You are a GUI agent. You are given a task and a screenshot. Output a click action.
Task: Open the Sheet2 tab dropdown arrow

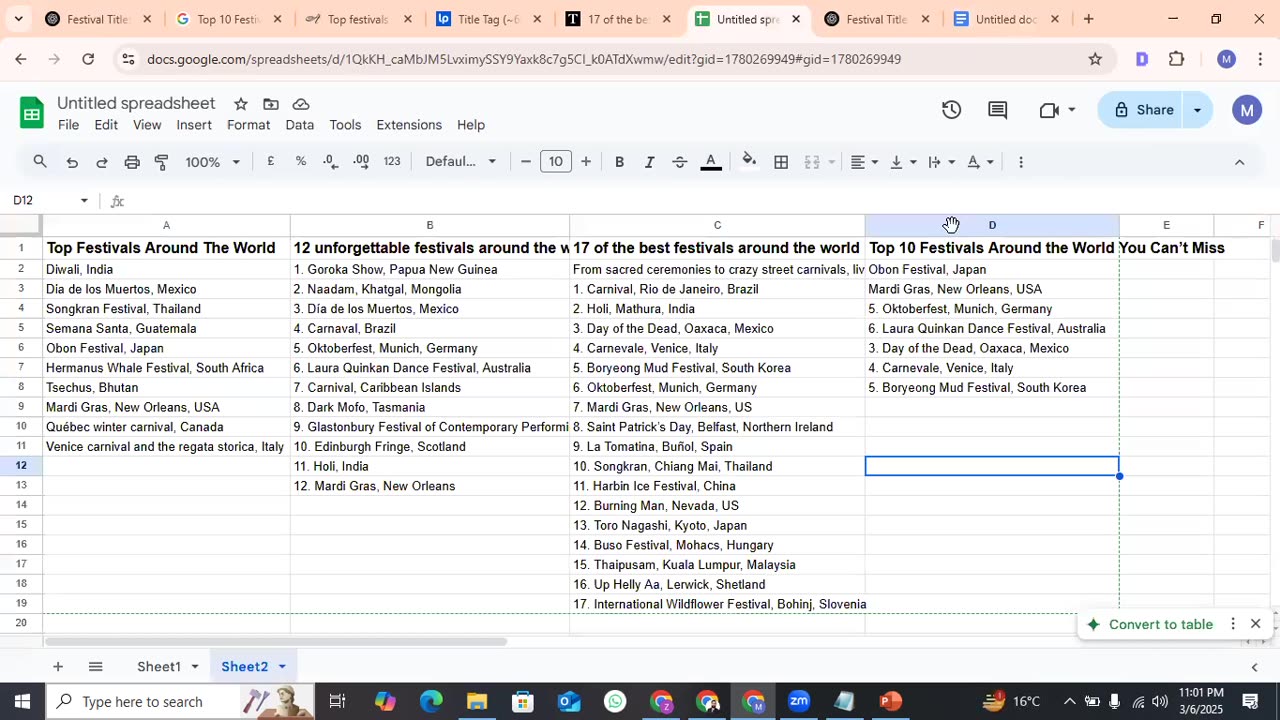(x=282, y=667)
